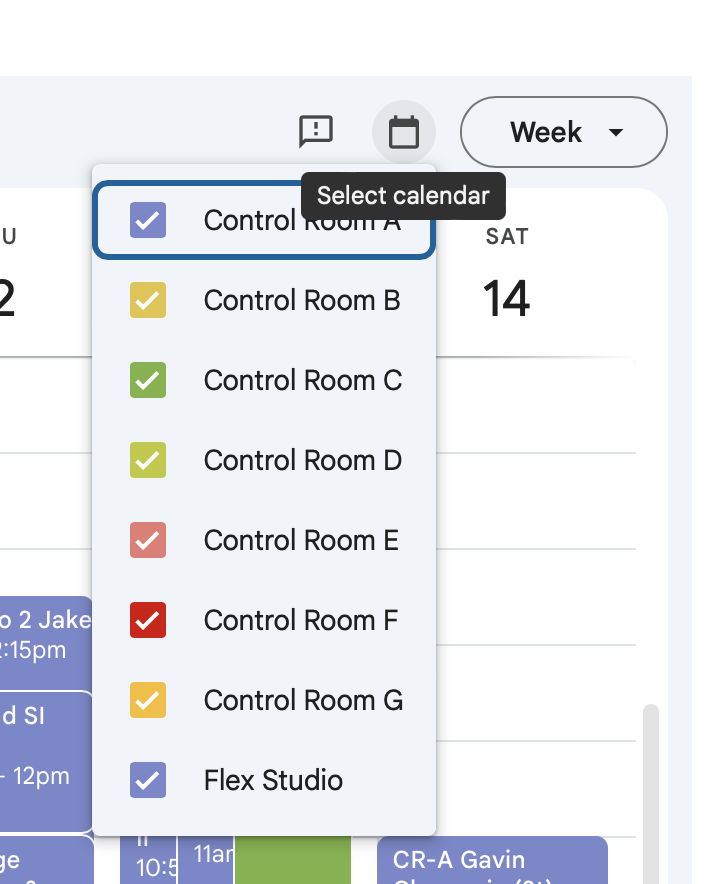Toggle the Control Room B checkbox
The image size is (710, 884).
147,300
